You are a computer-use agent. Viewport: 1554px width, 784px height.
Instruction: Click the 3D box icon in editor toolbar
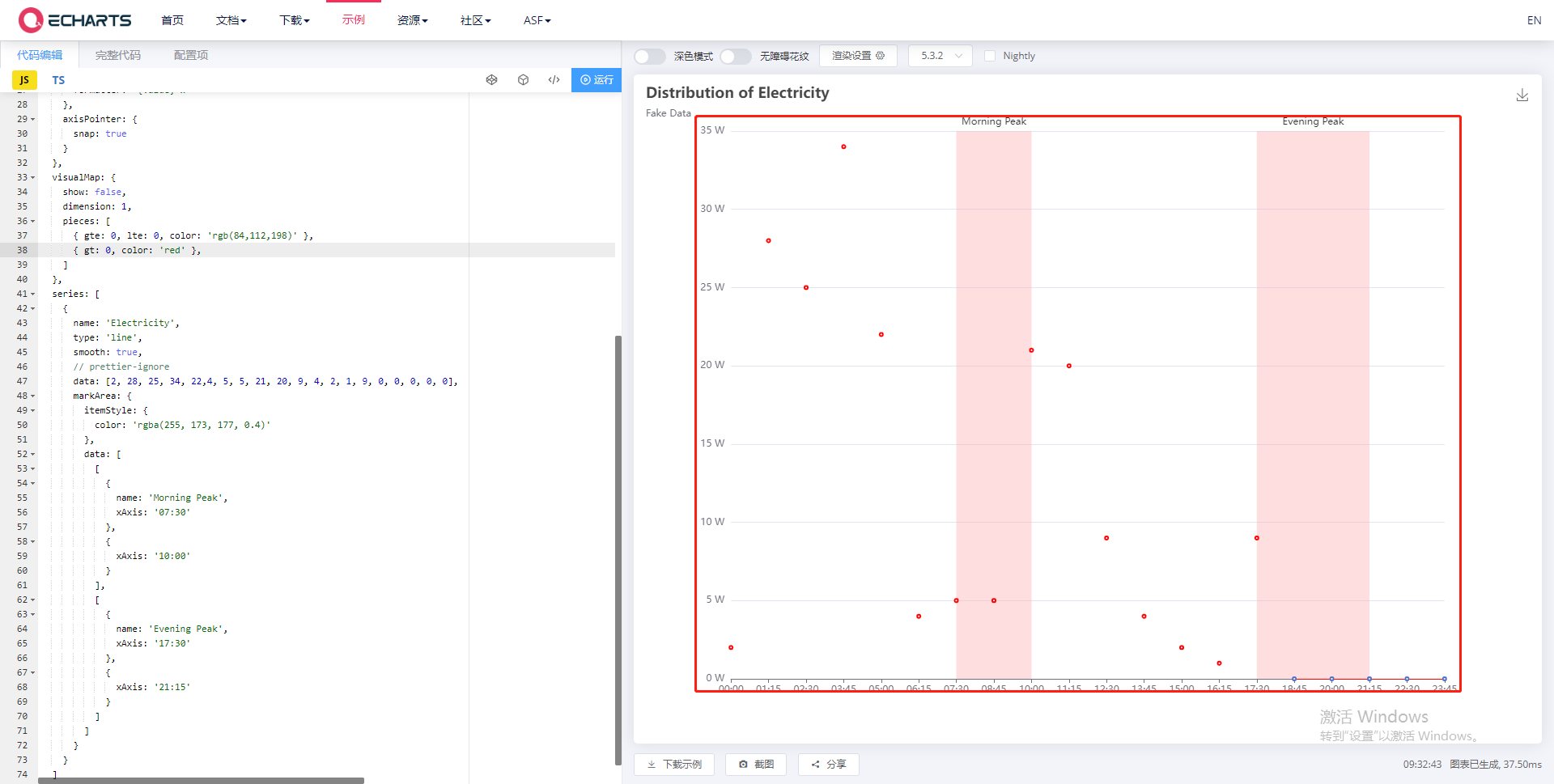pos(523,80)
